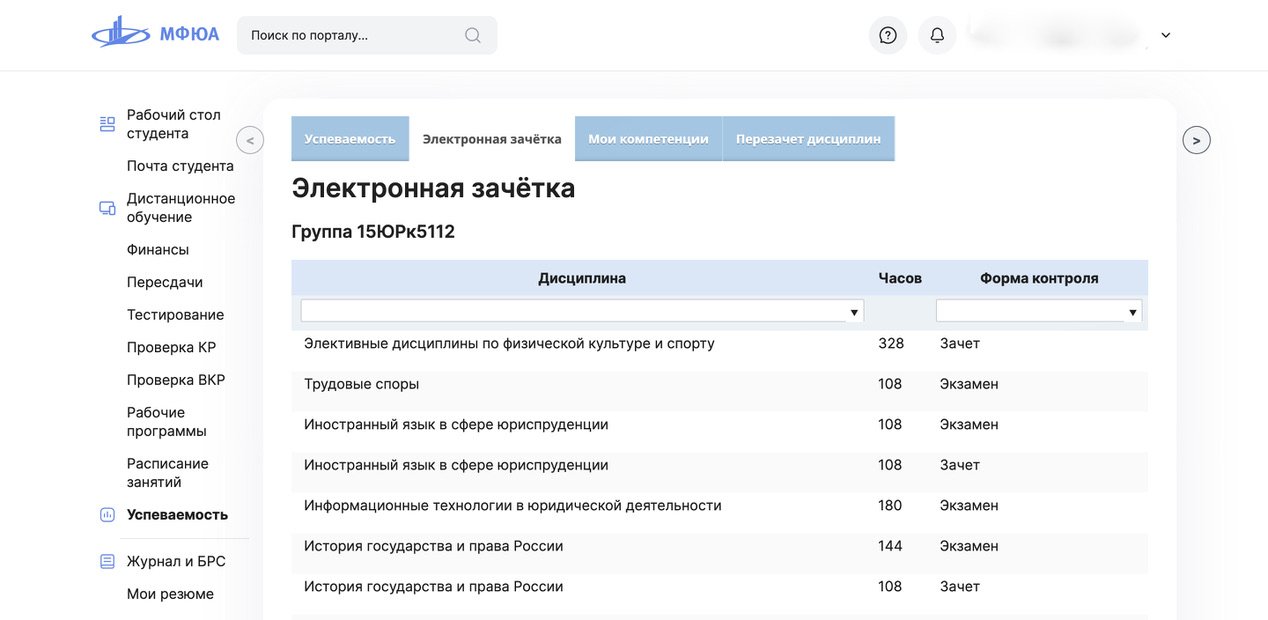Screen dimensions: 1268x620
Task: Open Расписание занятий in sidebar
Action: pyautogui.click(x=167, y=473)
